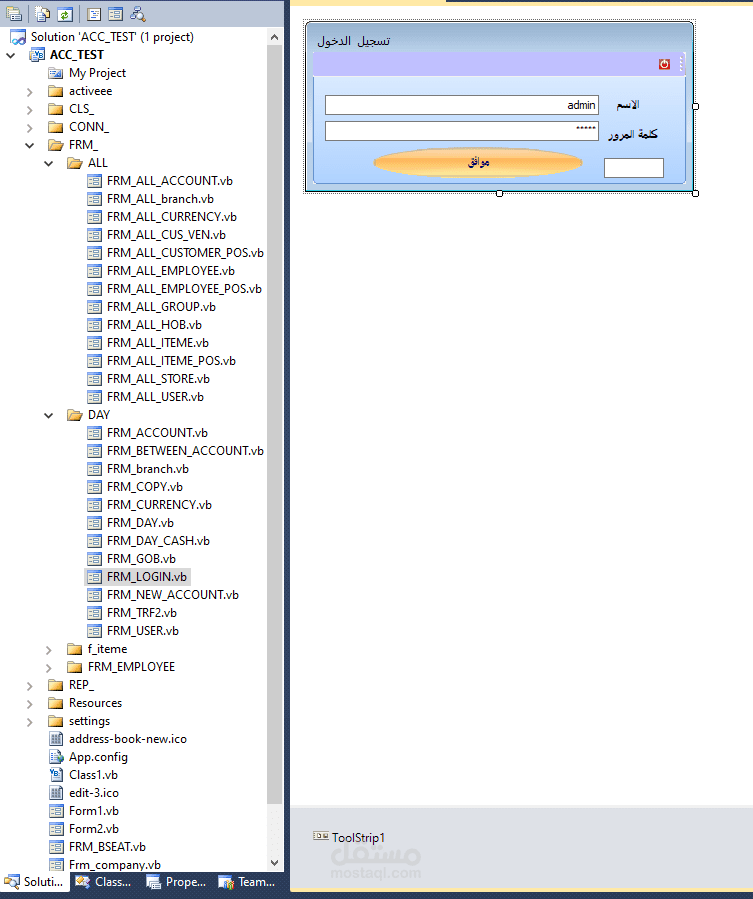Viewport: 753px width, 899px height.
Task: Expand the activeee folder
Action: [x=30, y=91]
